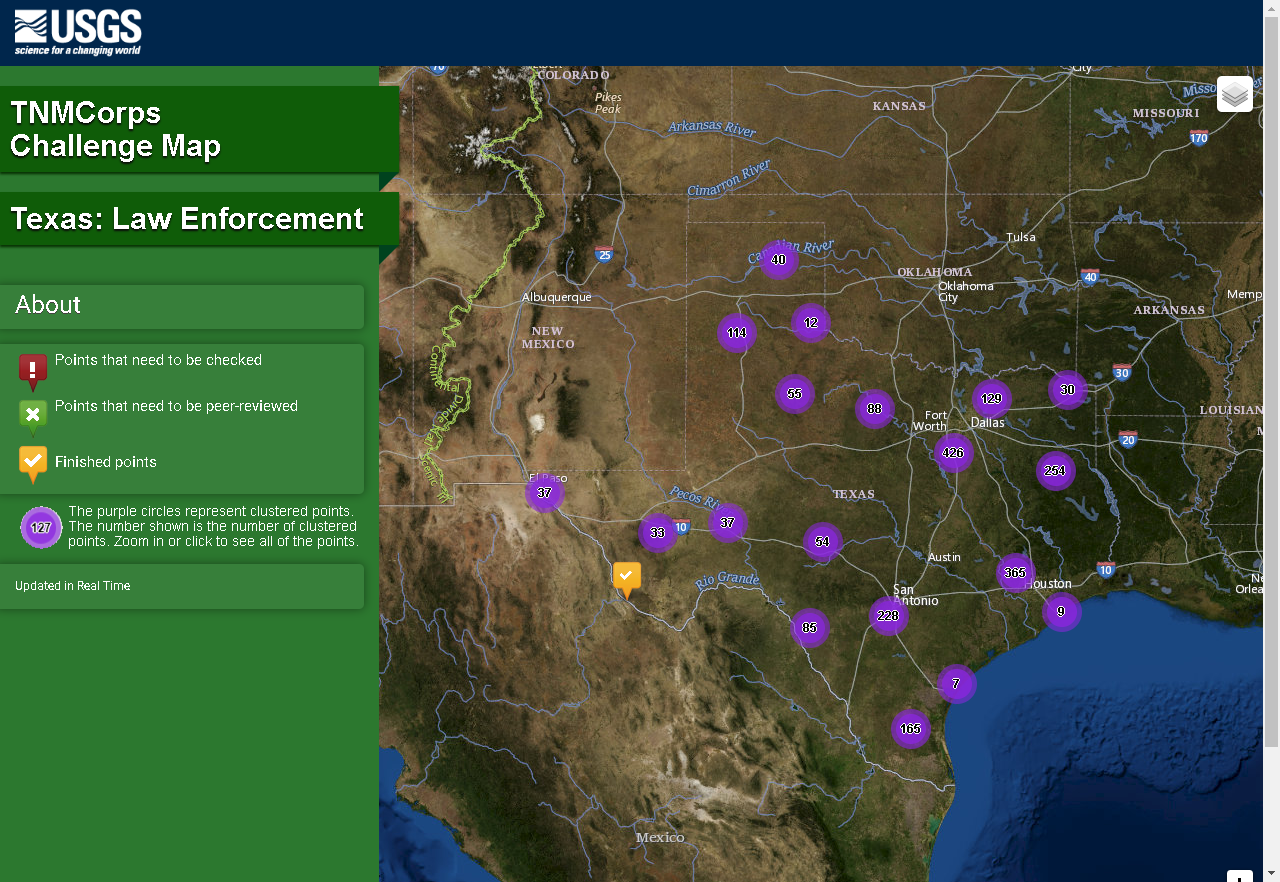This screenshot has height=882, width=1280.
Task: Open the map layers switcher icon
Action: coord(1235,94)
